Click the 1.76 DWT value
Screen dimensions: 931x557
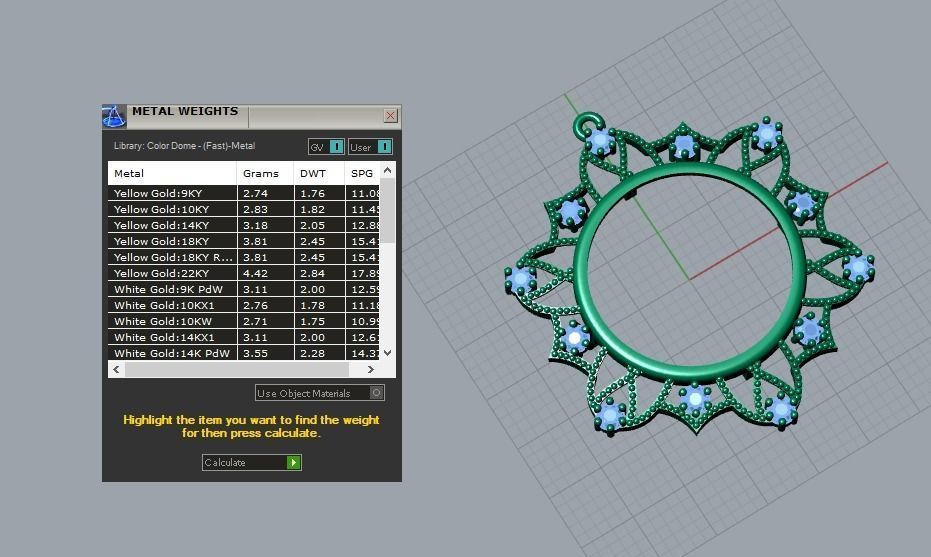(x=312, y=194)
